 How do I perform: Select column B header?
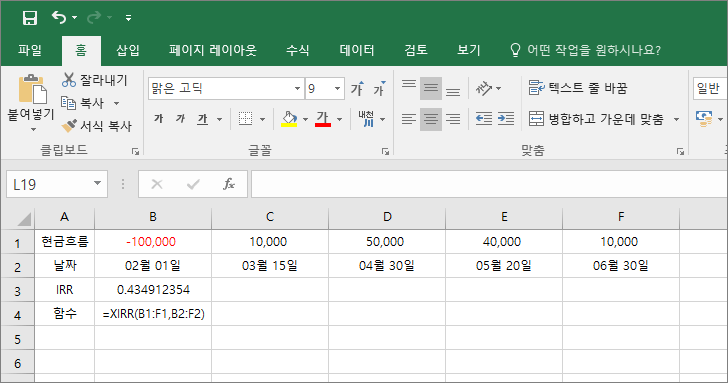pyautogui.click(x=153, y=217)
